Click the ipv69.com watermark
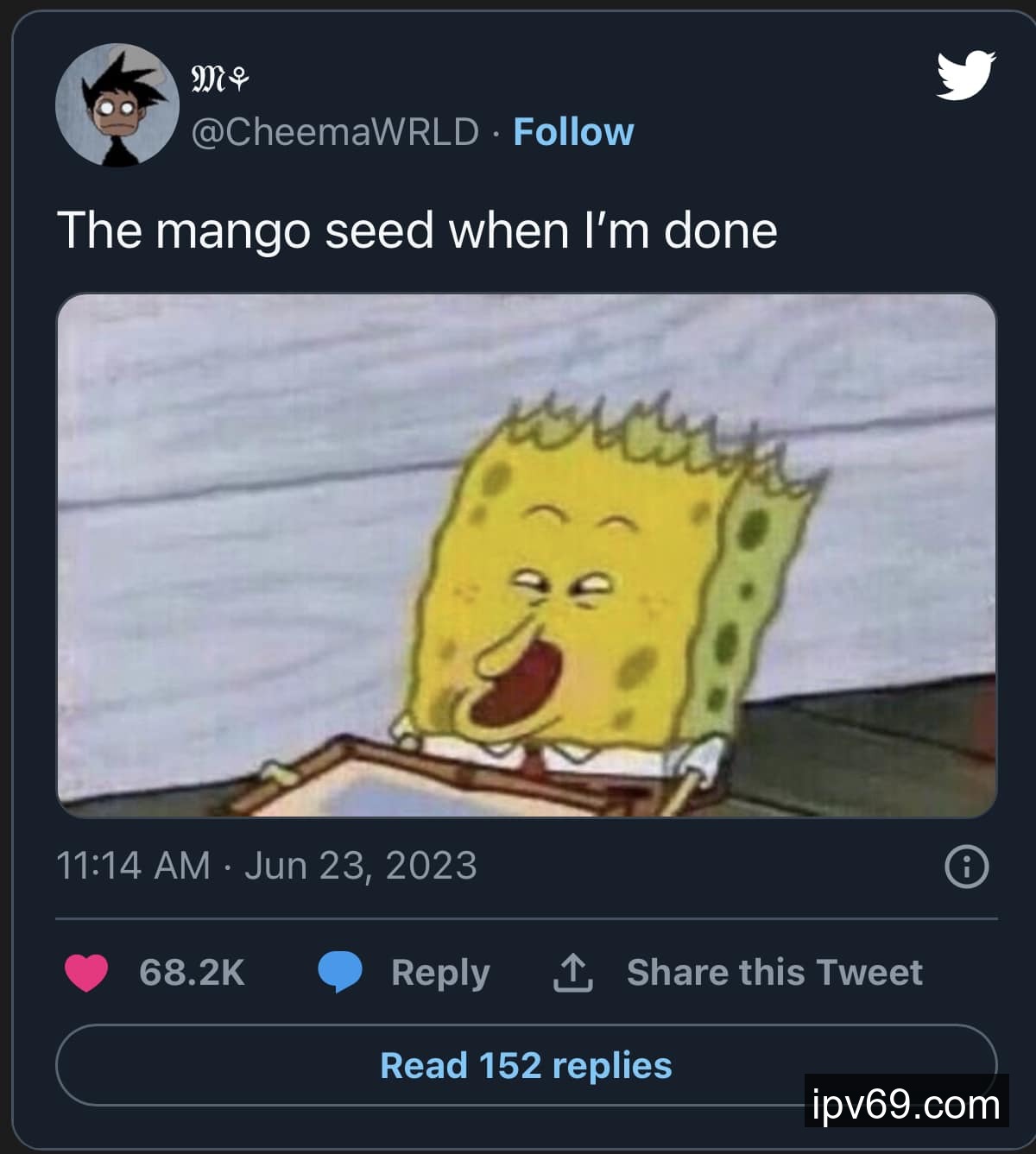This screenshot has height=1154, width=1036. click(906, 1104)
